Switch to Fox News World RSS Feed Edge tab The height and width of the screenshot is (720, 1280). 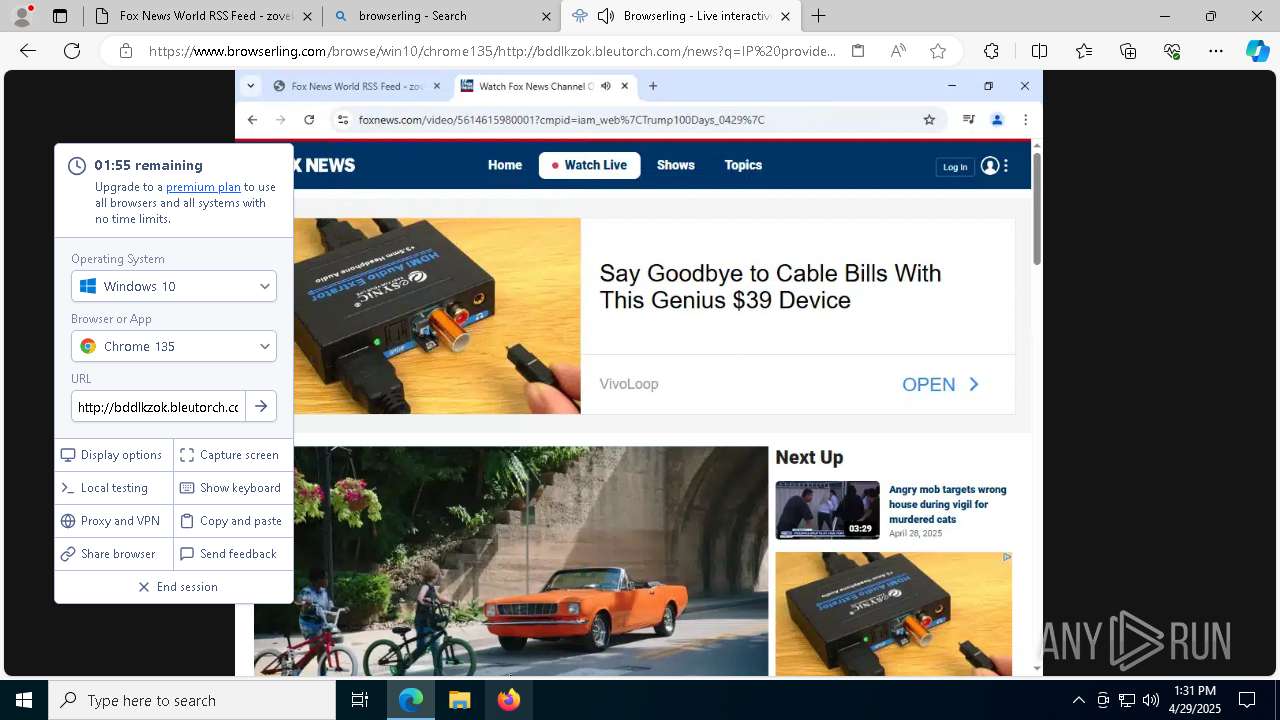click(x=203, y=16)
